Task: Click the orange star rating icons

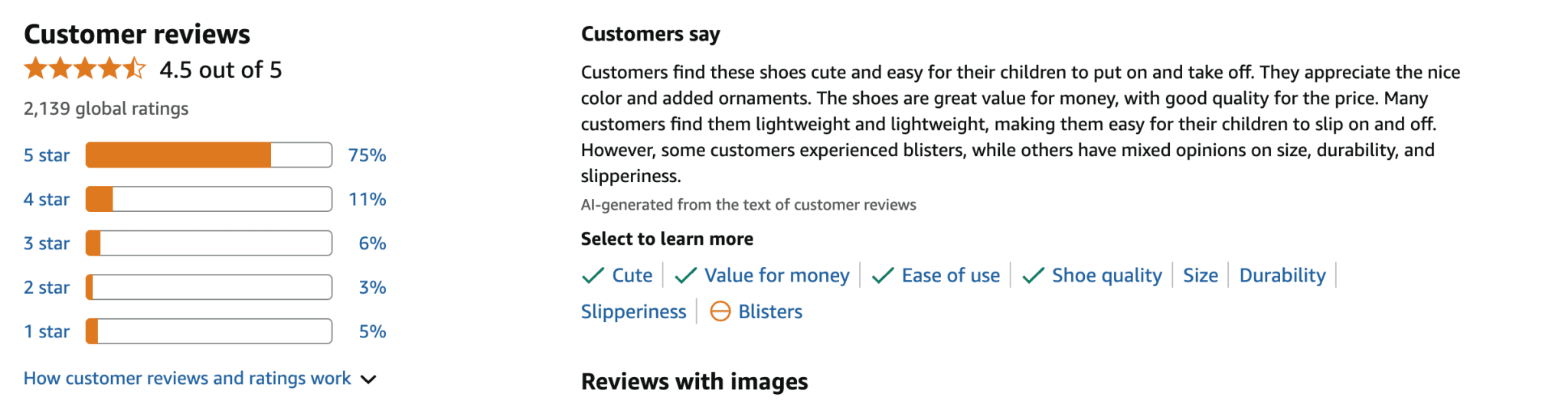Action: 85,70
